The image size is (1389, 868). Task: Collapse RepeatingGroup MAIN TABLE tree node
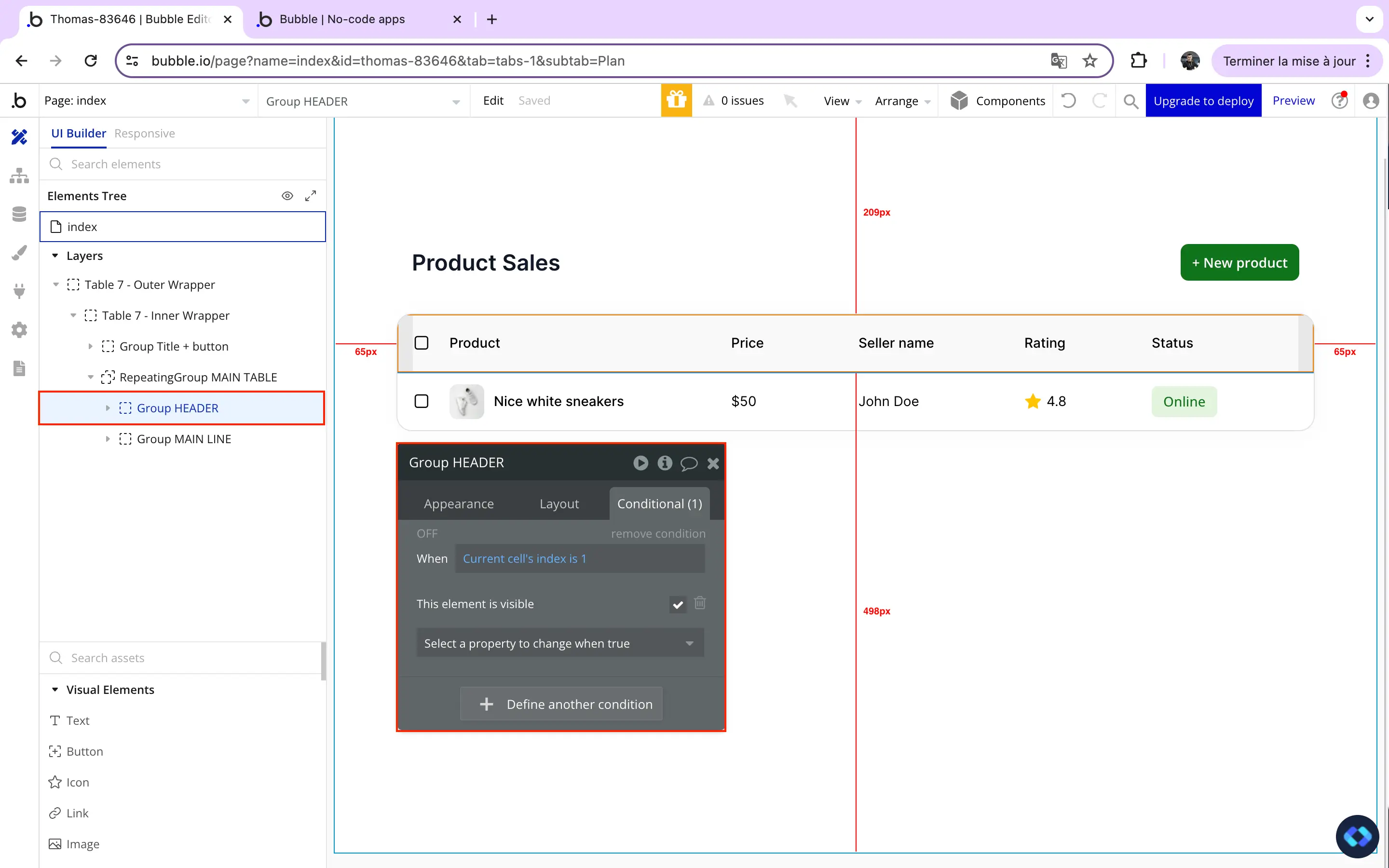coord(90,377)
